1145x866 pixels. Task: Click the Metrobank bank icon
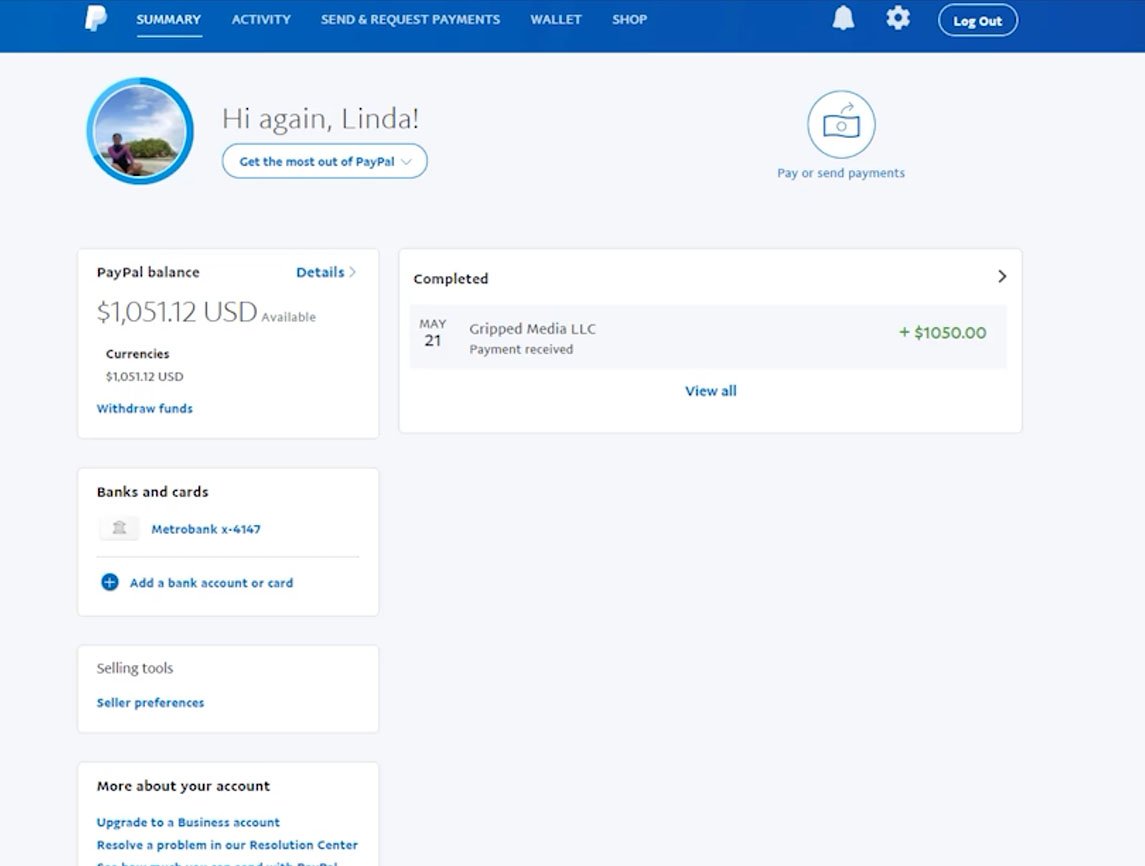click(119, 528)
